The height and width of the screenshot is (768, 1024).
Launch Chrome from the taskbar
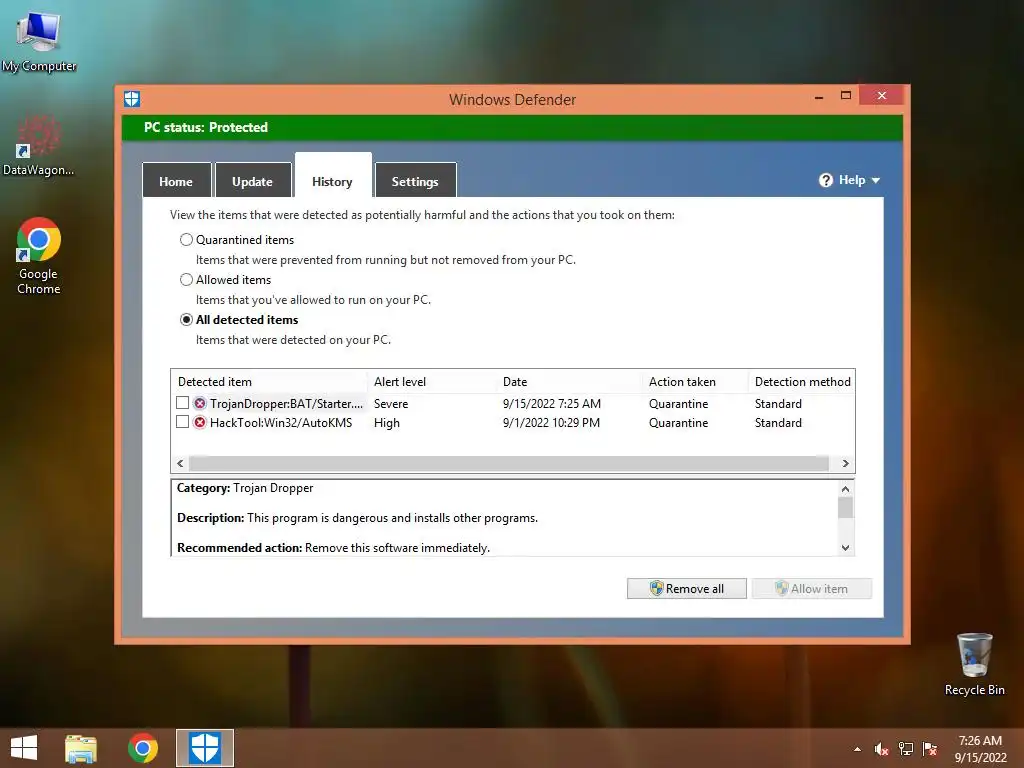point(143,748)
